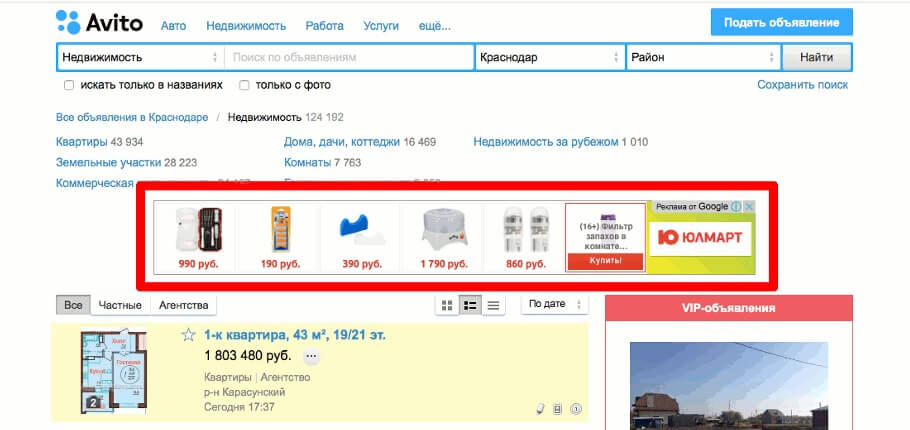The width and height of the screenshot is (910, 430).
Task: Check the 'только с фото' option
Action: (x=245, y=85)
